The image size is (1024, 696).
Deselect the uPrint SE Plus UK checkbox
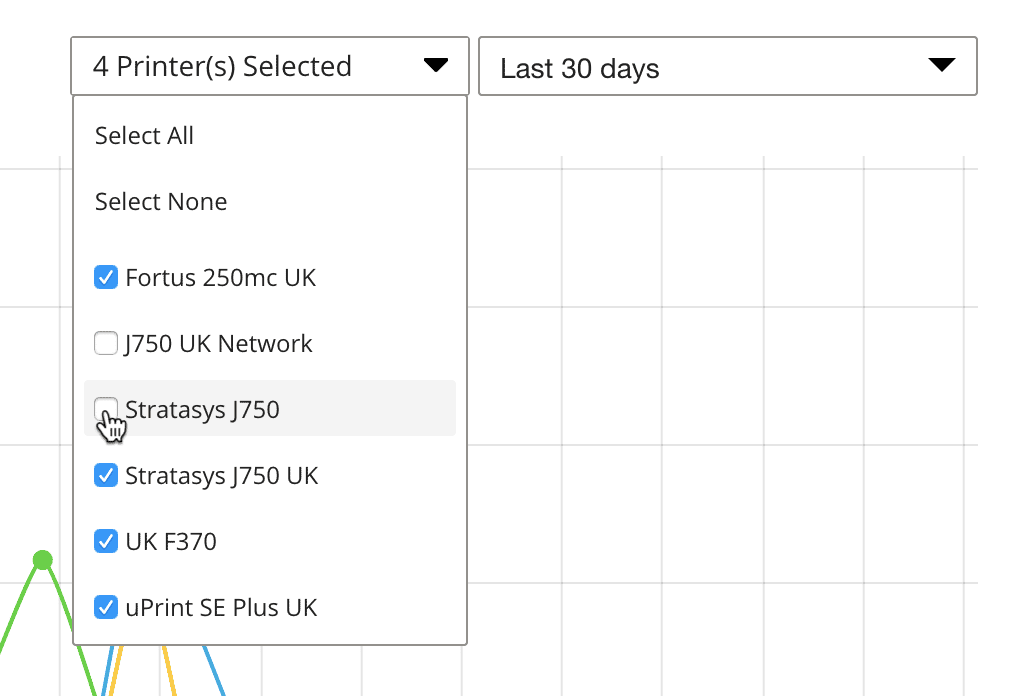106,607
